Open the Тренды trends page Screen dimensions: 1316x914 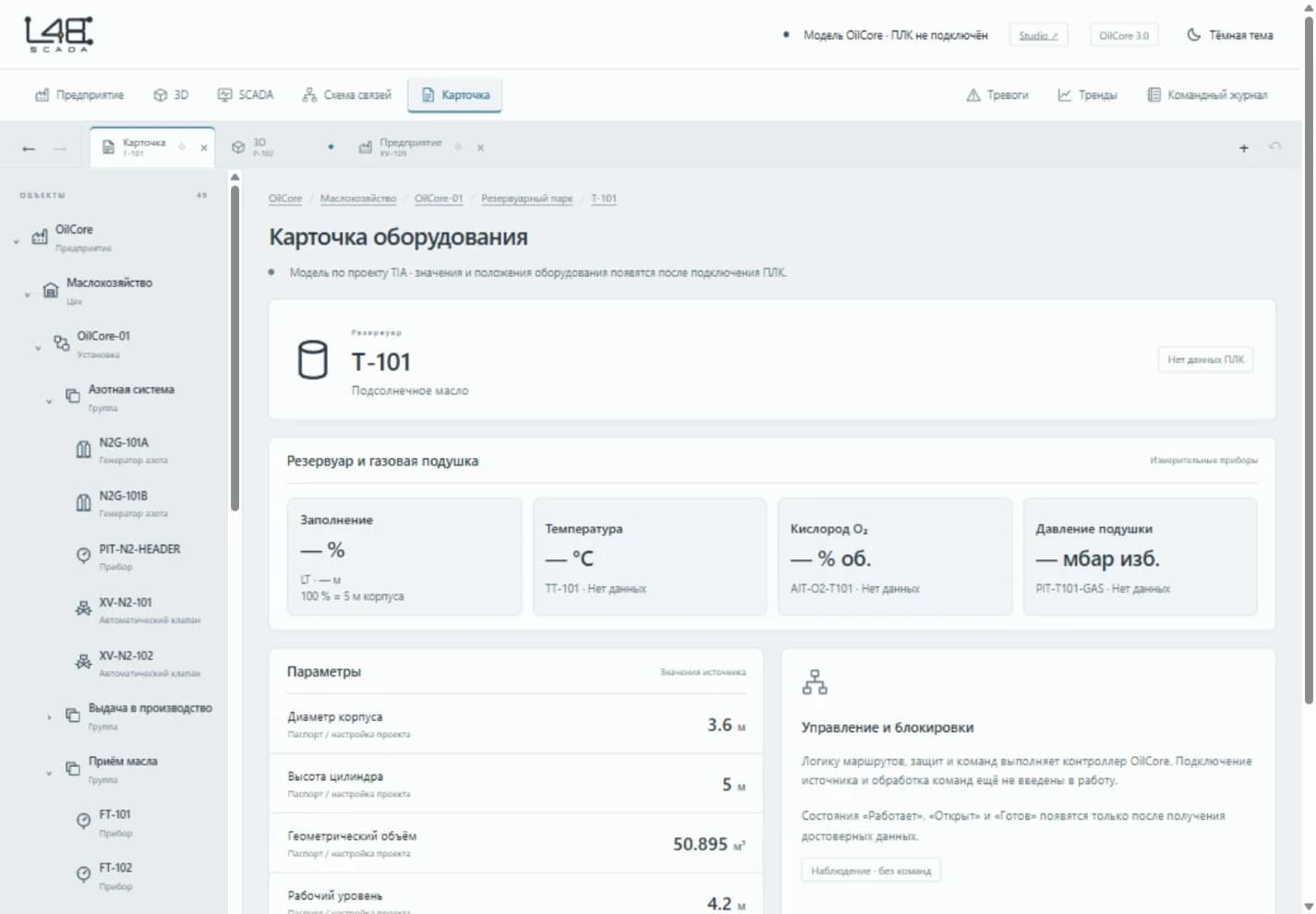[x=1087, y=95]
